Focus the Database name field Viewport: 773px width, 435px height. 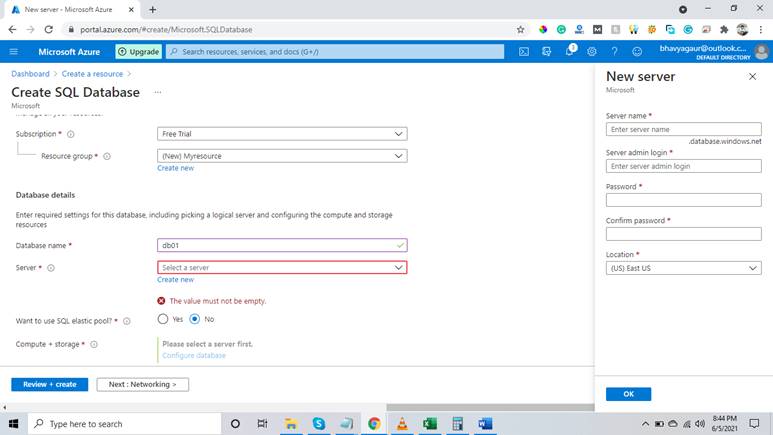tap(282, 246)
